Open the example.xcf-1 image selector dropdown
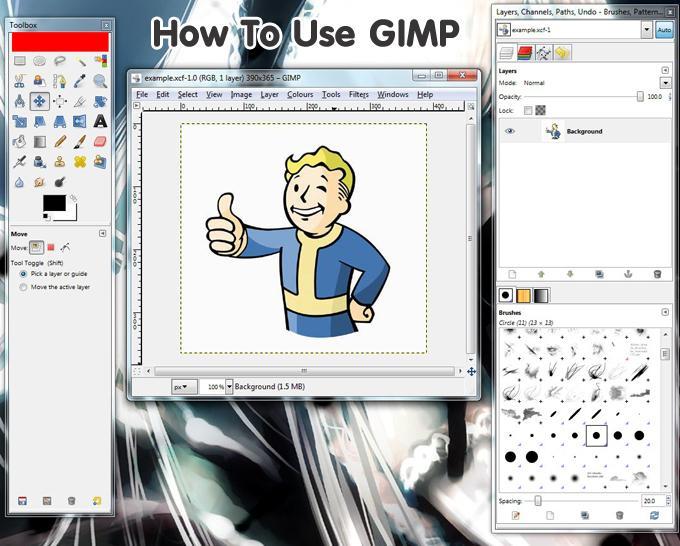This screenshot has width=680, height=546. click(647, 30)
